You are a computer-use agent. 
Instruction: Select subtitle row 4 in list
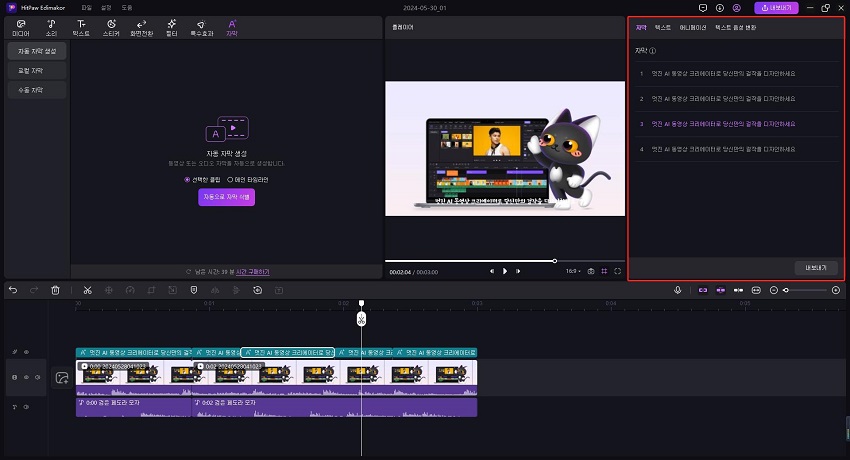point(737,149)
